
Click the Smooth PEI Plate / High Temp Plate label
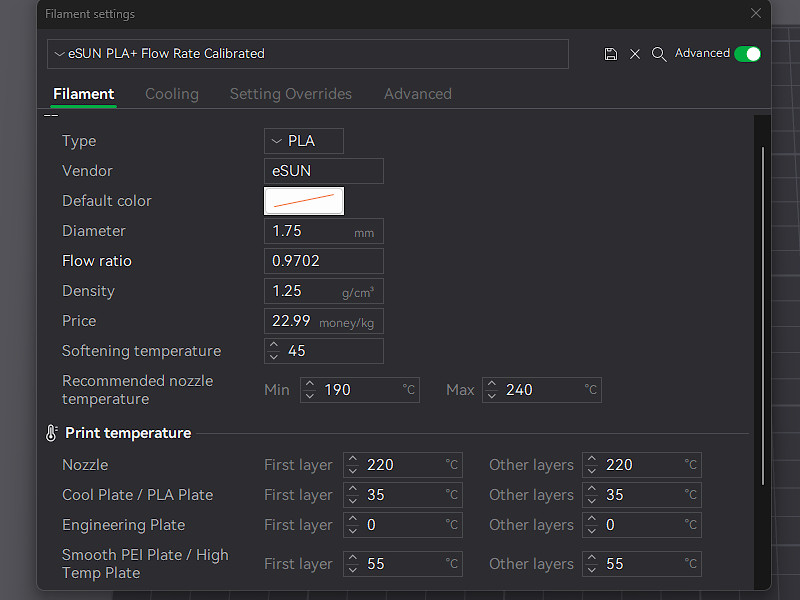coord(145,564)
